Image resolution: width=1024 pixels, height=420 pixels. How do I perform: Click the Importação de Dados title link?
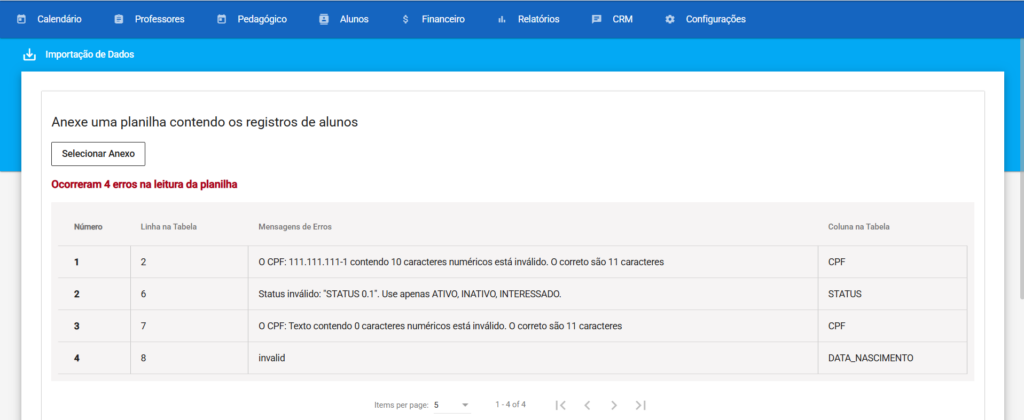pos(90,55)
